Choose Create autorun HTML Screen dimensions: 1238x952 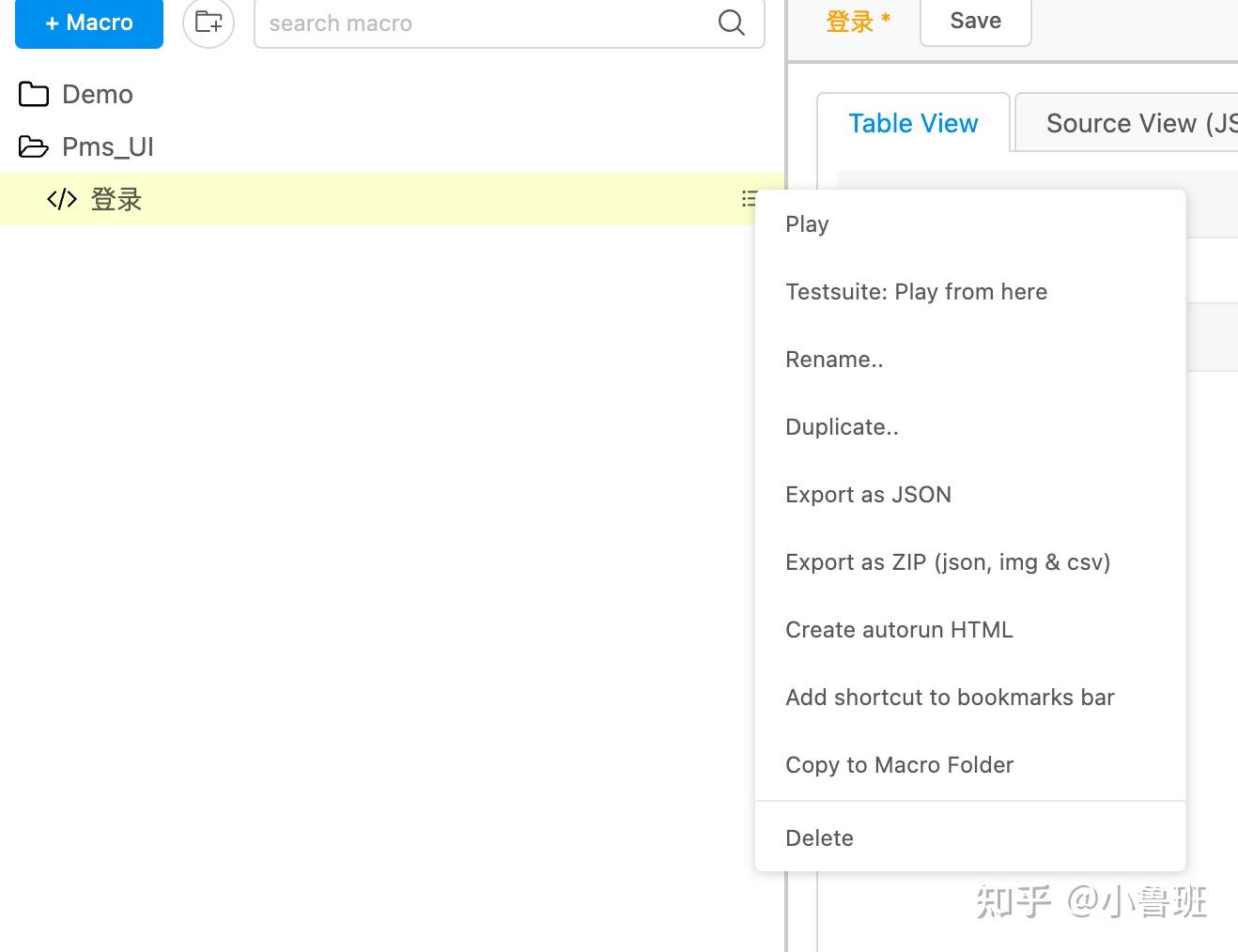[x=899, y=630]
